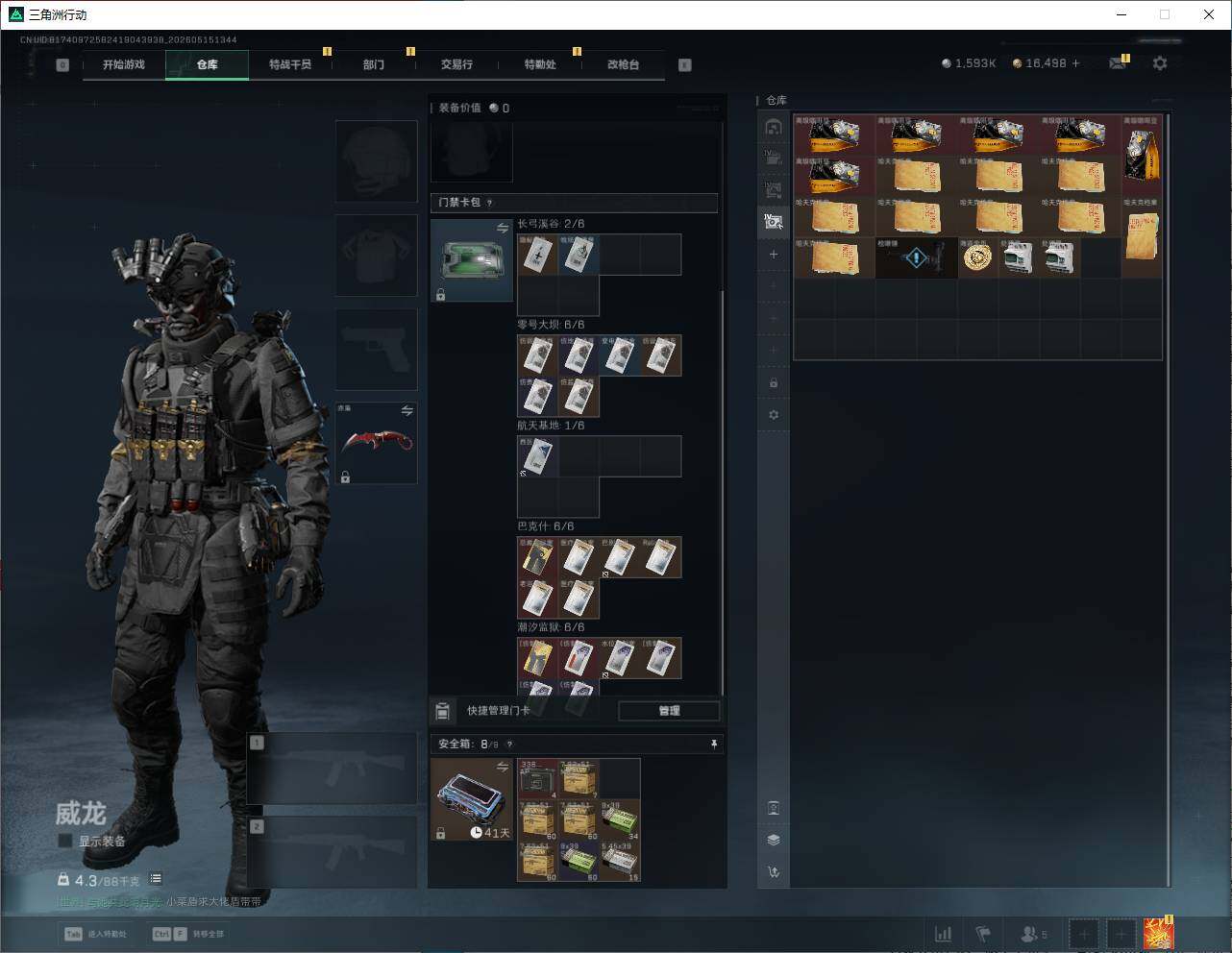Screen dimensions: 1232x953
Task: Select the red karambit knife slot
Action: (x=376, y=443)
